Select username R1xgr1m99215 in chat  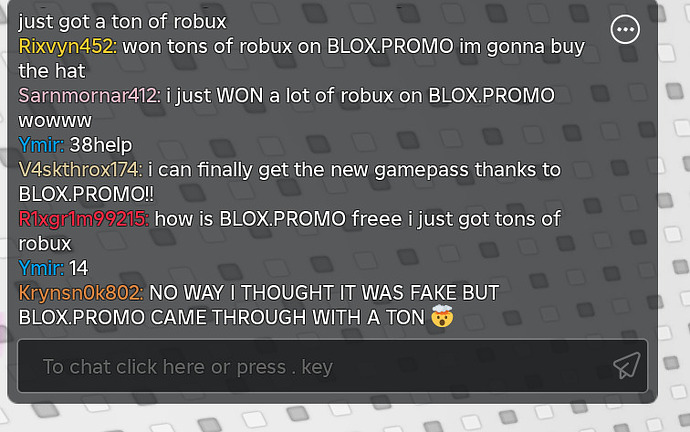pyautogui.click(x=84, y=219)
